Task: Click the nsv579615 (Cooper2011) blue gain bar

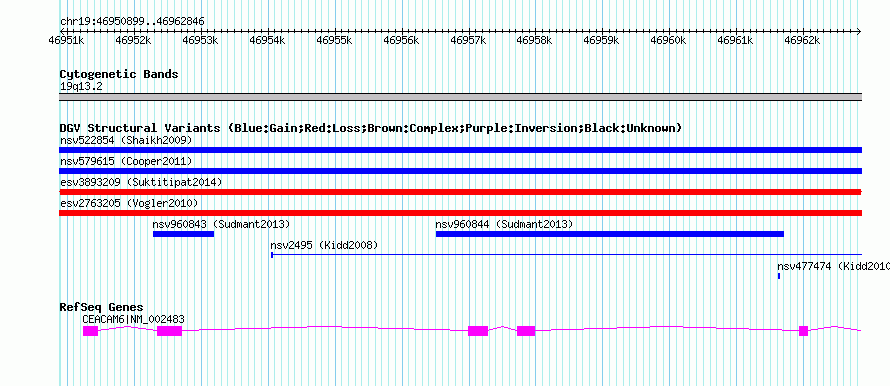Action: (460, 171)
